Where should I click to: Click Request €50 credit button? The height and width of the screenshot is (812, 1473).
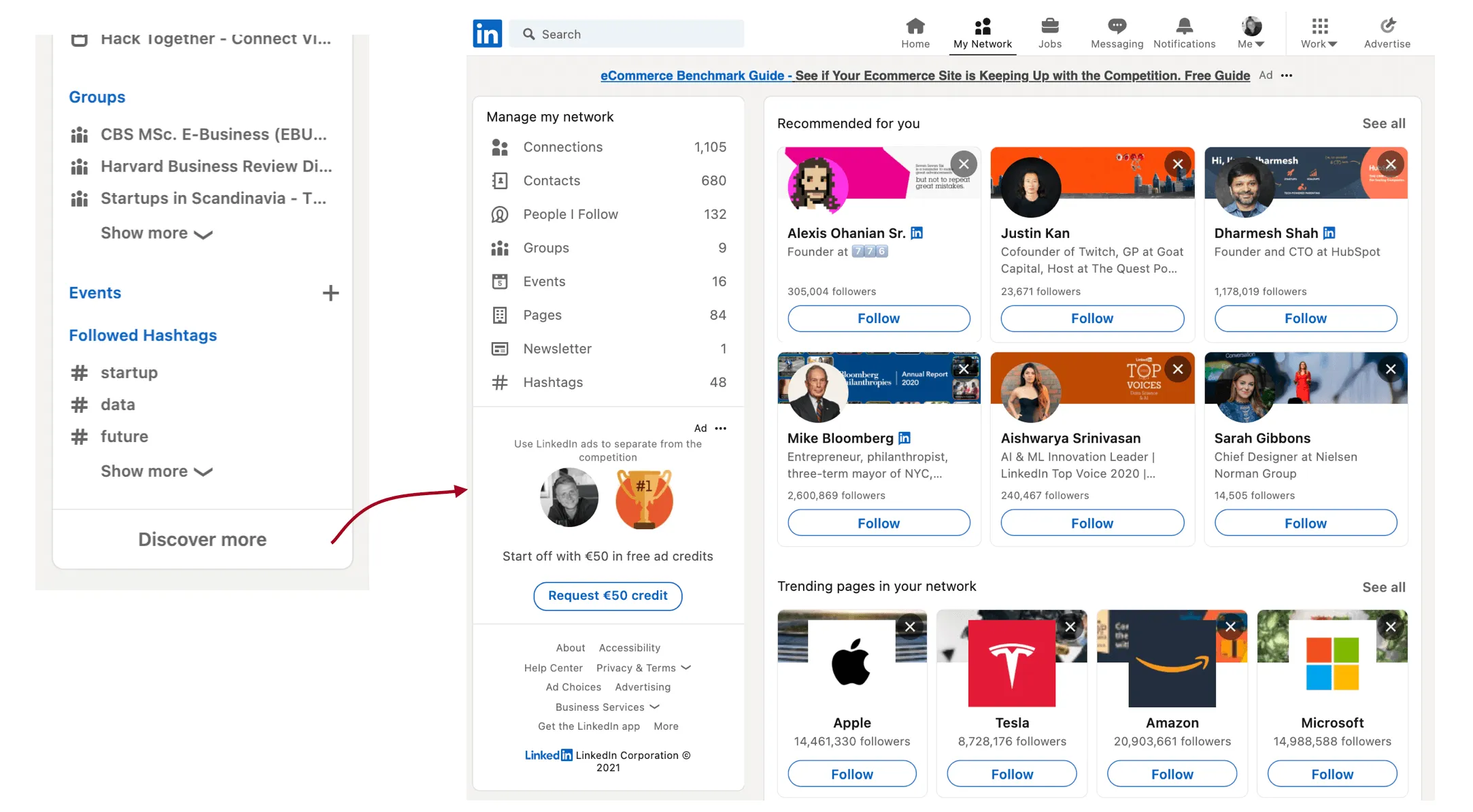click(x=608, y=596)
